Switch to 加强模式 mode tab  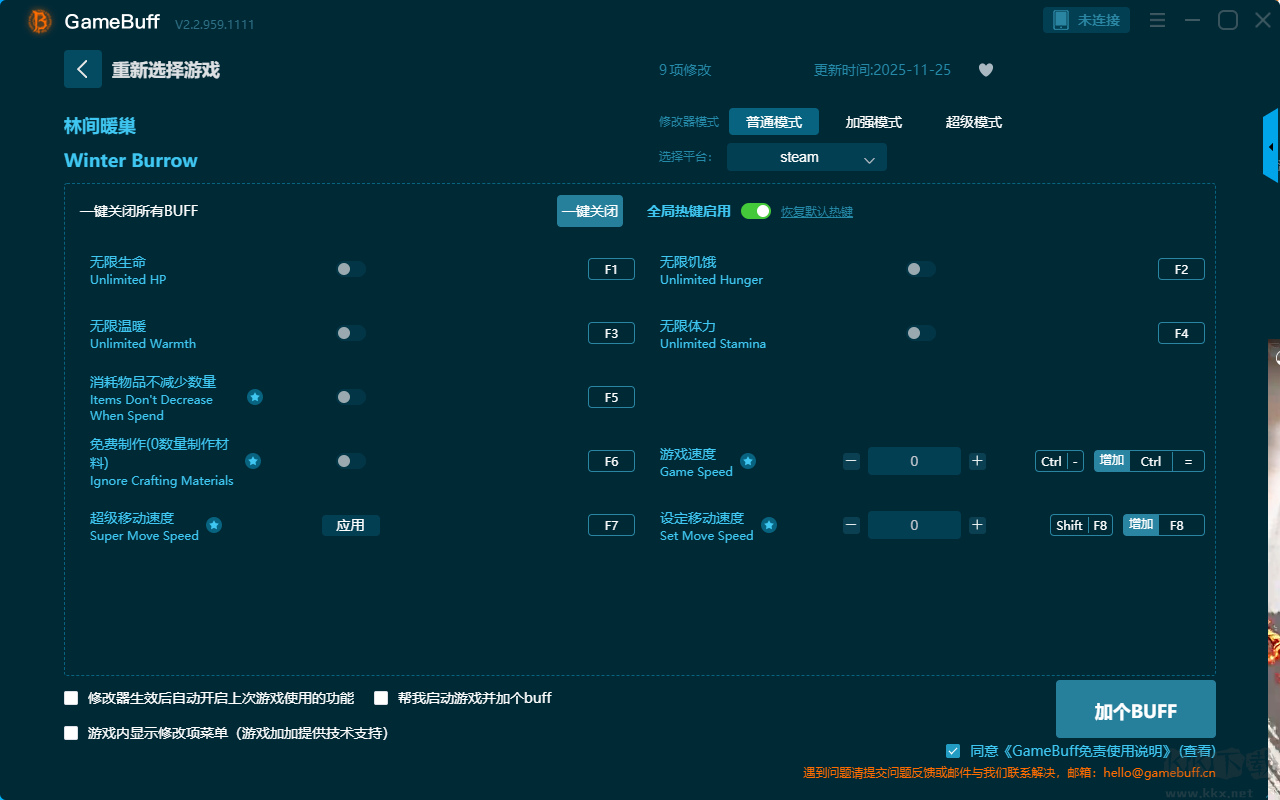[873, 122]
